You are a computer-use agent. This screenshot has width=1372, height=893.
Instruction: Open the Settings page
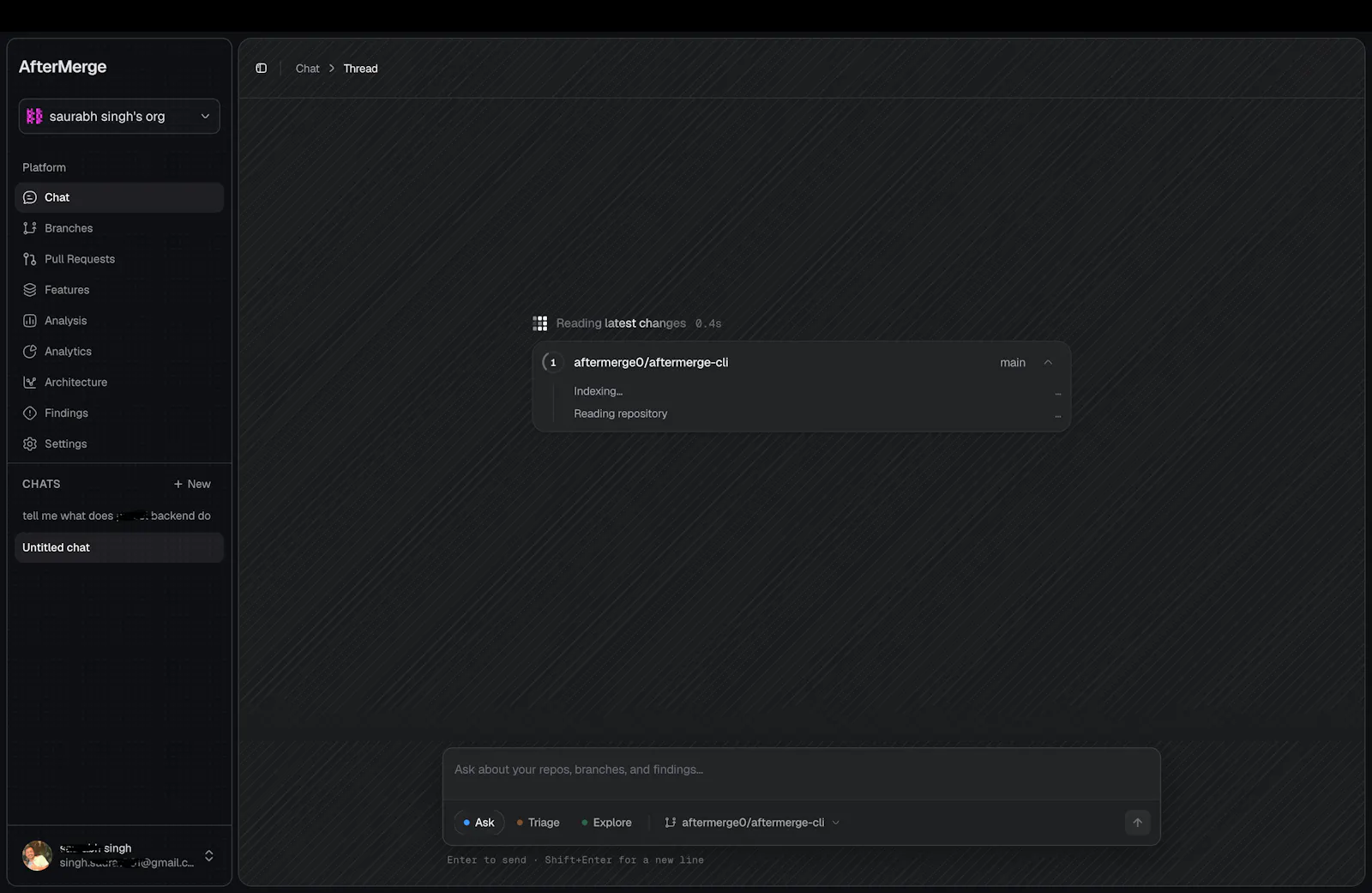pos(119,444)
